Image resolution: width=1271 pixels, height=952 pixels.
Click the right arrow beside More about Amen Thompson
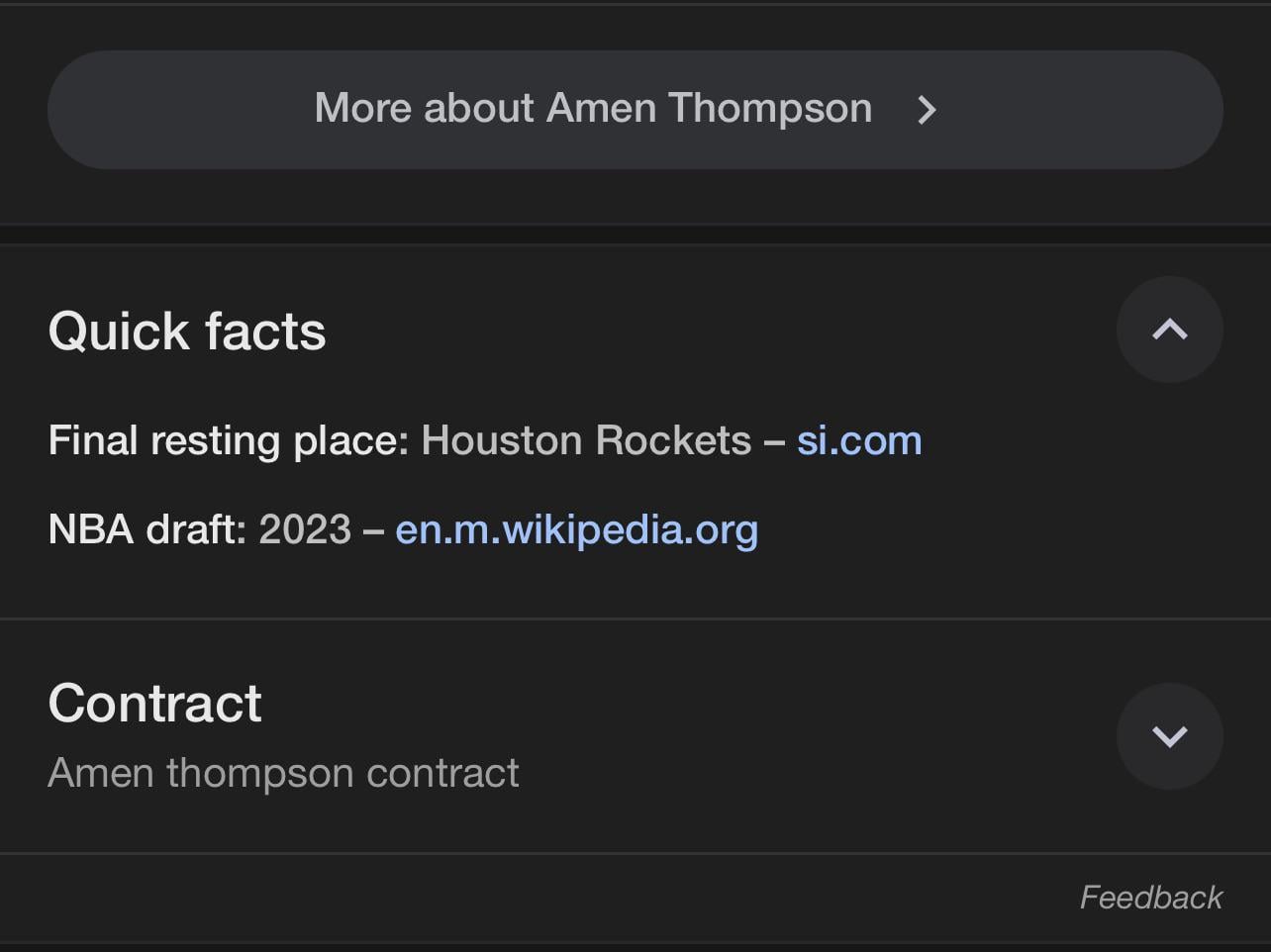[x=927, y=110]
